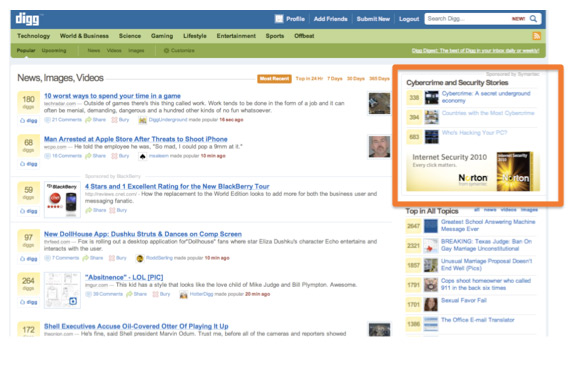Open 'Cops shoot homeowner' story

(486, 284)
